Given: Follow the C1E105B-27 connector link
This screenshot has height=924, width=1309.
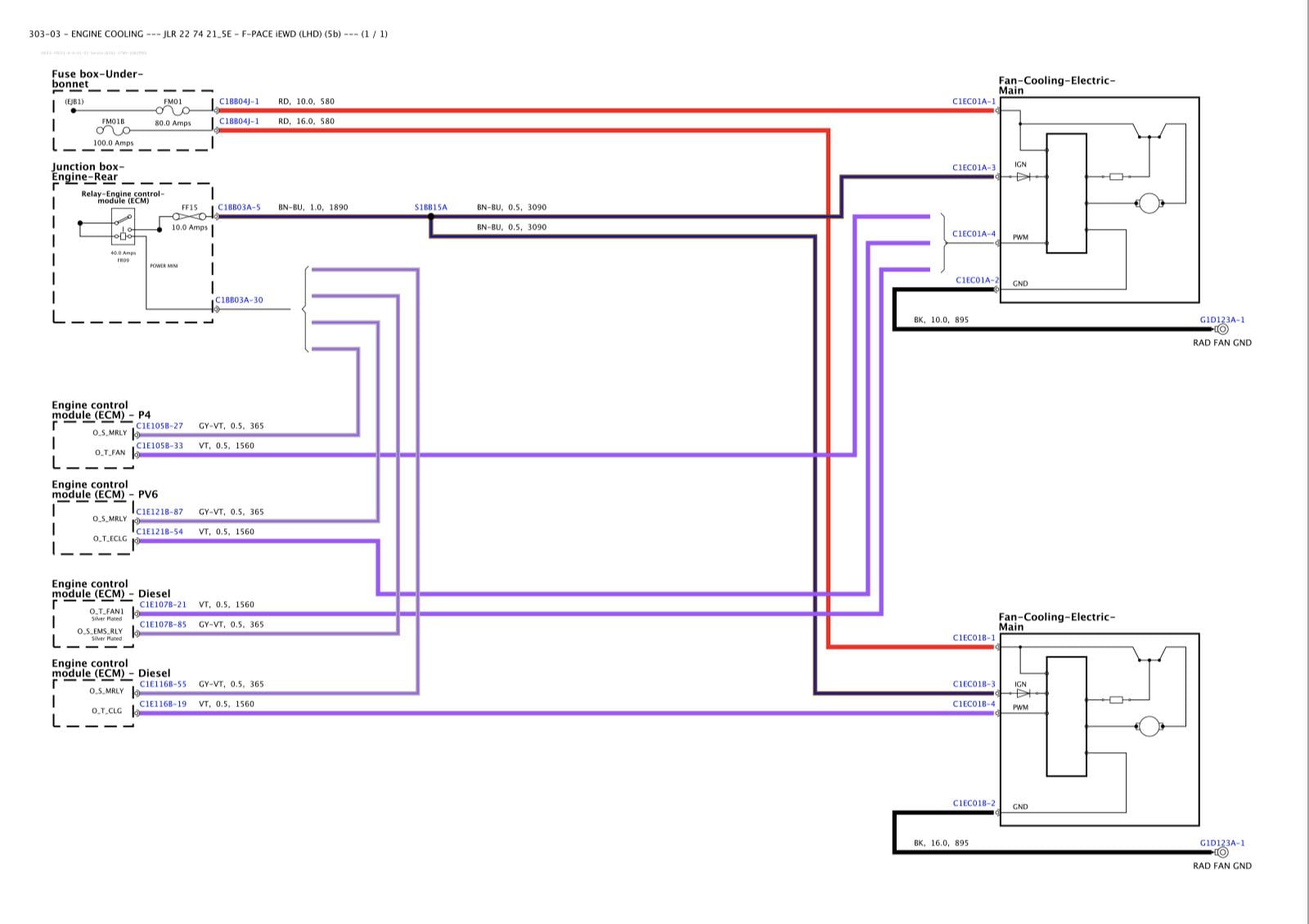Looking at the screenshot, I should 160,426.
